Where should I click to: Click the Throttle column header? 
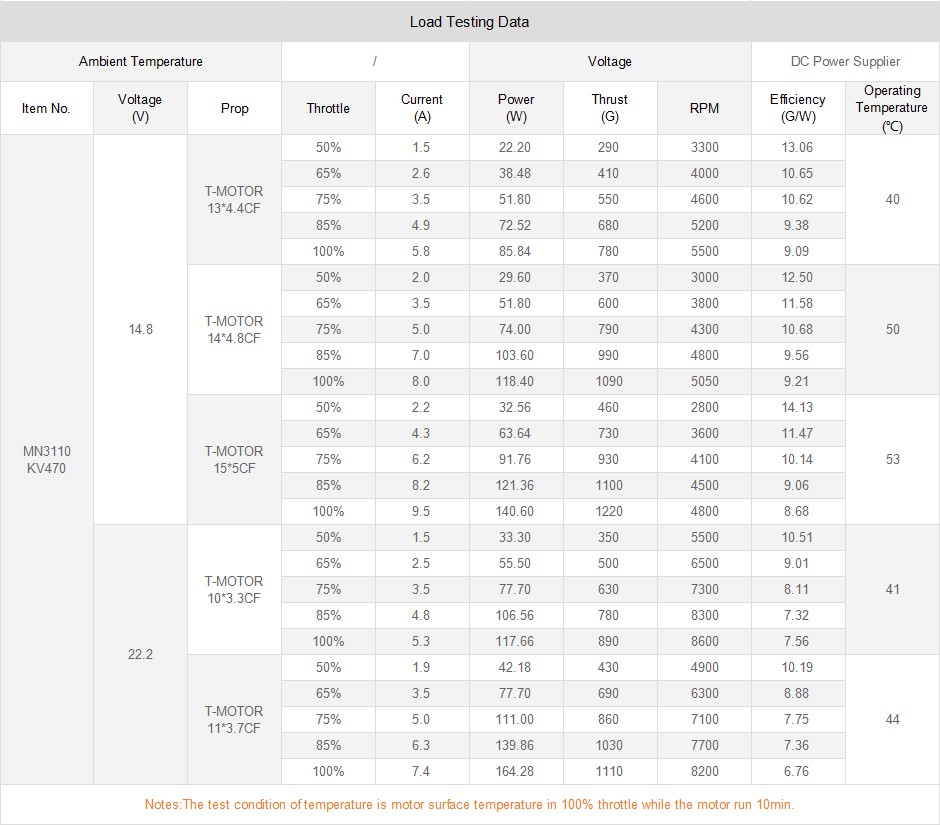(328, 108)
